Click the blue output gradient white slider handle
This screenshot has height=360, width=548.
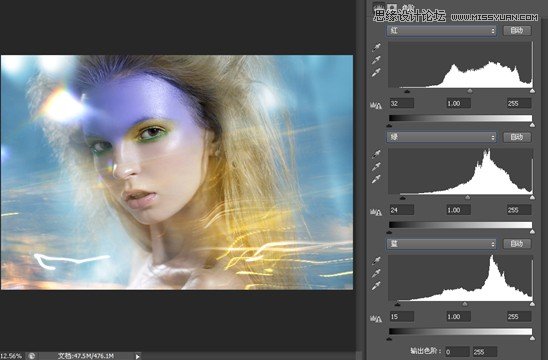point(532,338)
